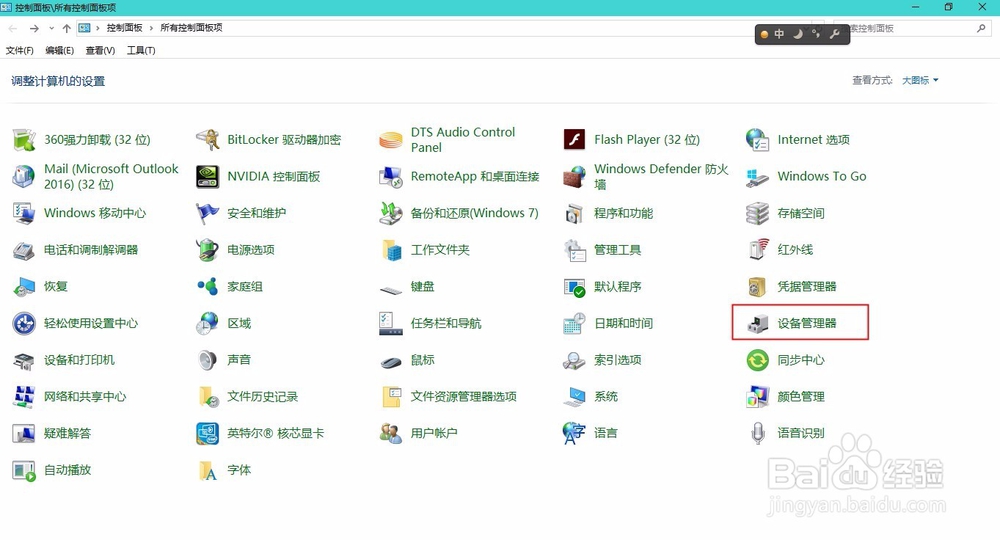Open the recent locations dropdown arrow

point(52,28)
